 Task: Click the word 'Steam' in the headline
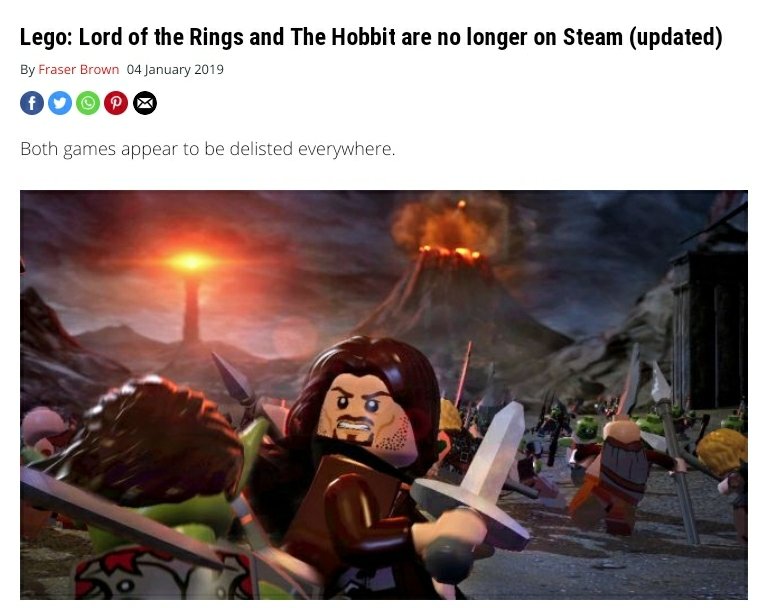[x=593, y=37]
